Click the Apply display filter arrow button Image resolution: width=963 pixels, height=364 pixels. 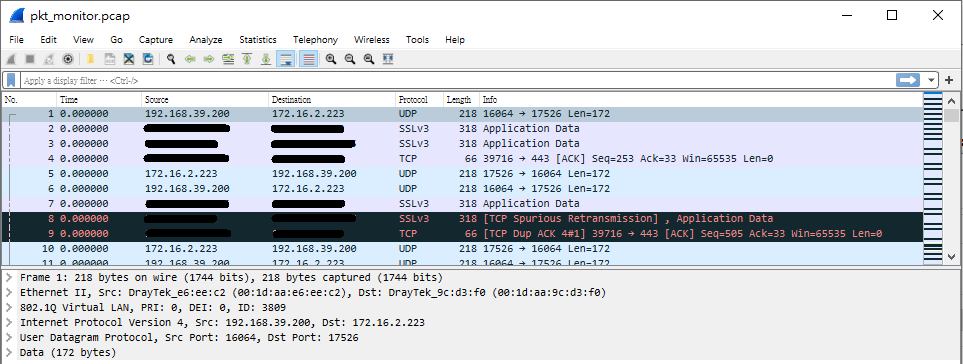point(908,80)
